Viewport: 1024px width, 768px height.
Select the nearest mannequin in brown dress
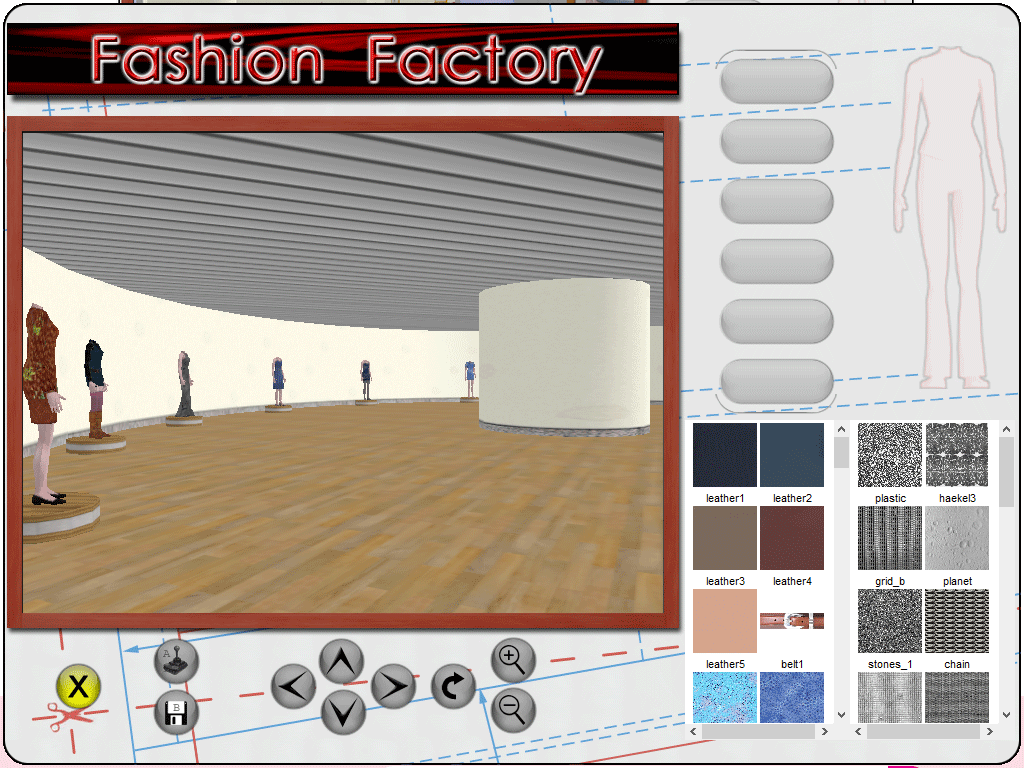click(x=44, y=405)
